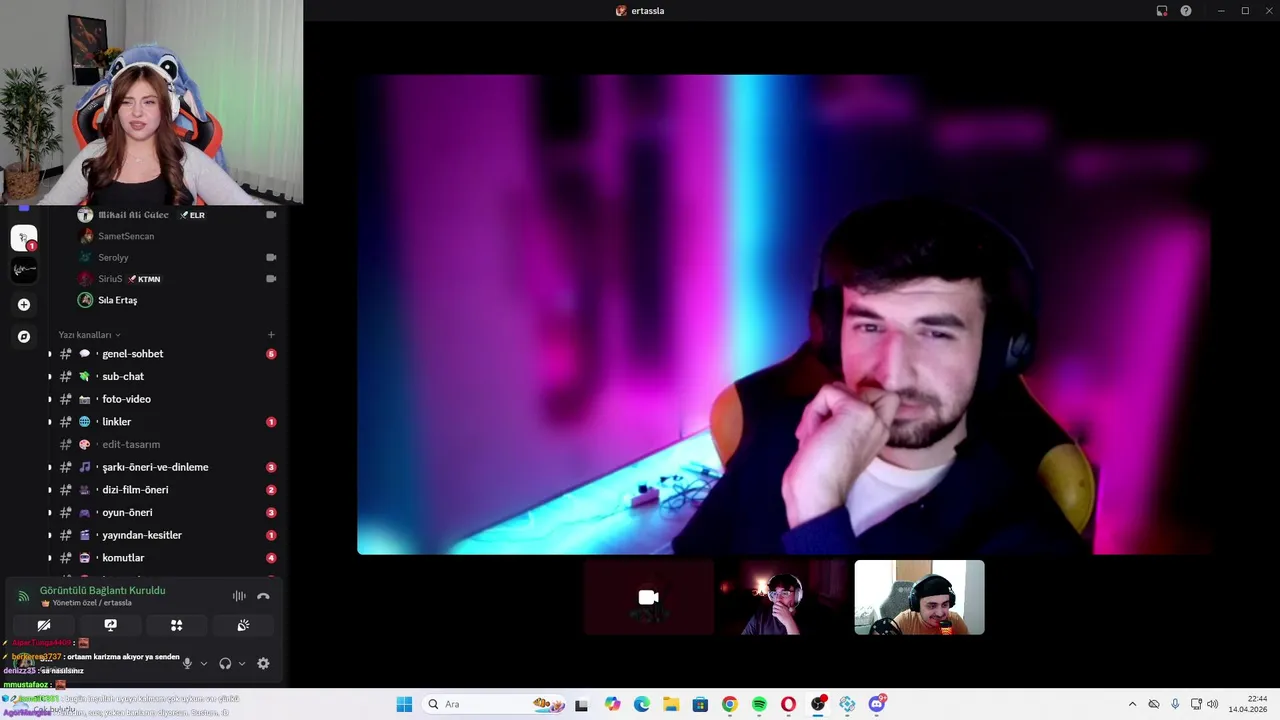The height and width of the screenshot is (720, 1280).
Task: Select the dark signature server icon
Action: tap(24, 270)
